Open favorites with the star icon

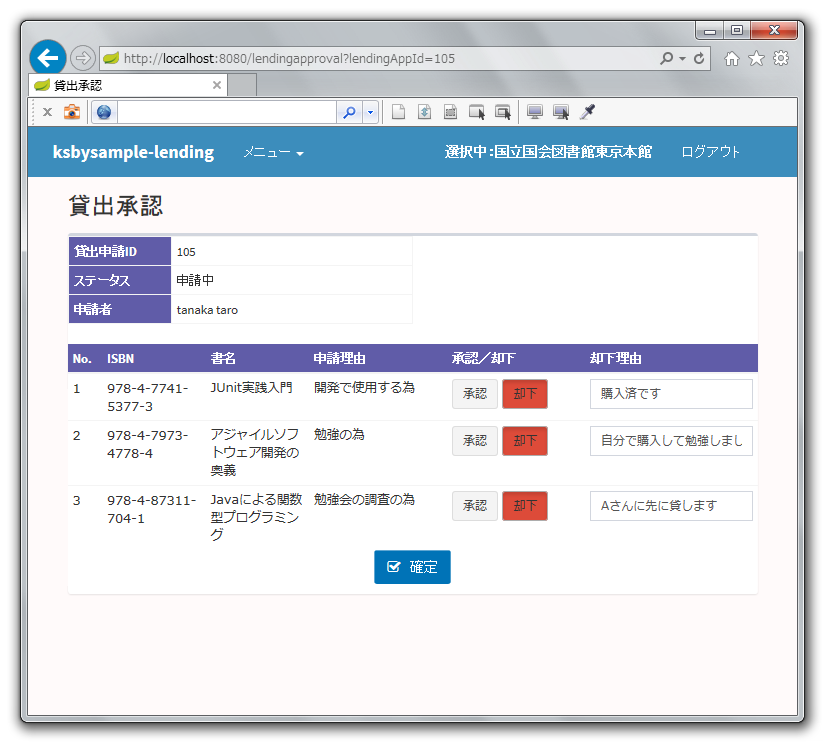756,58
